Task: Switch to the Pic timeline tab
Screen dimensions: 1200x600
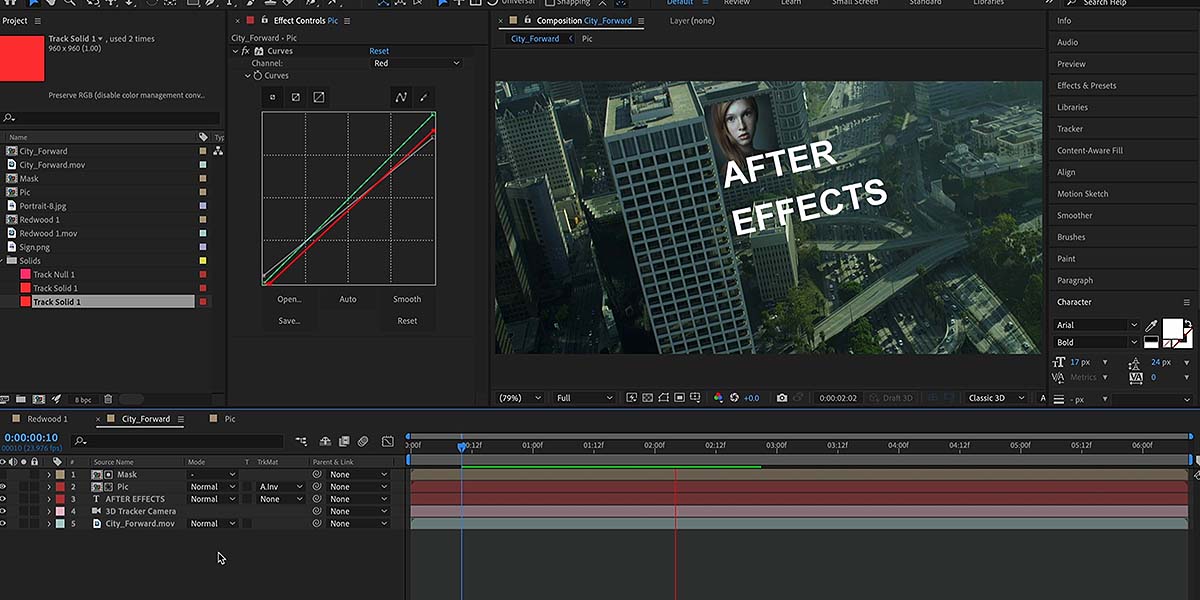Action: click(x=230, y=419)
